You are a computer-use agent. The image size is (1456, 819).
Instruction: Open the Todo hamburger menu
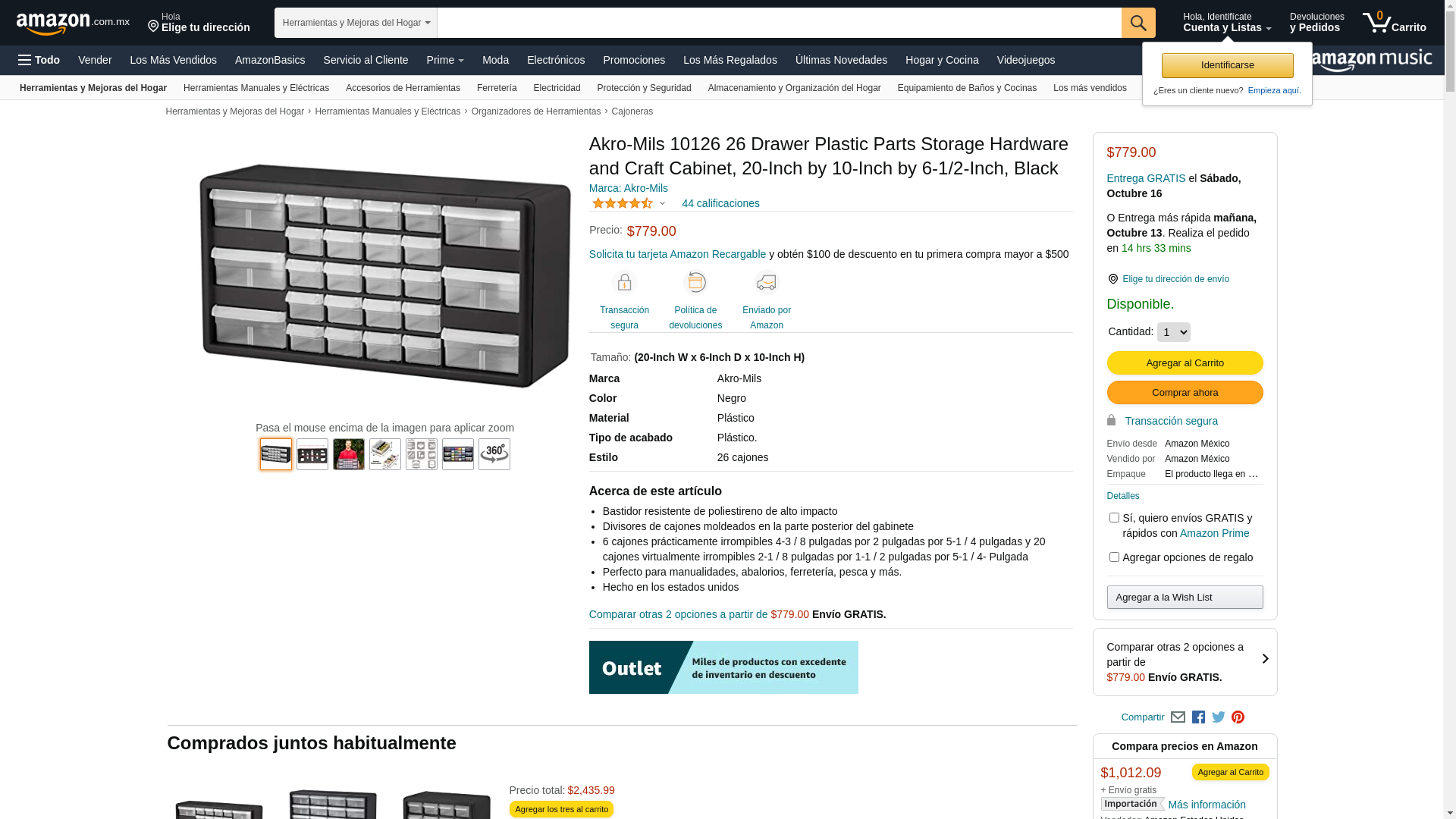coord(39,60)
